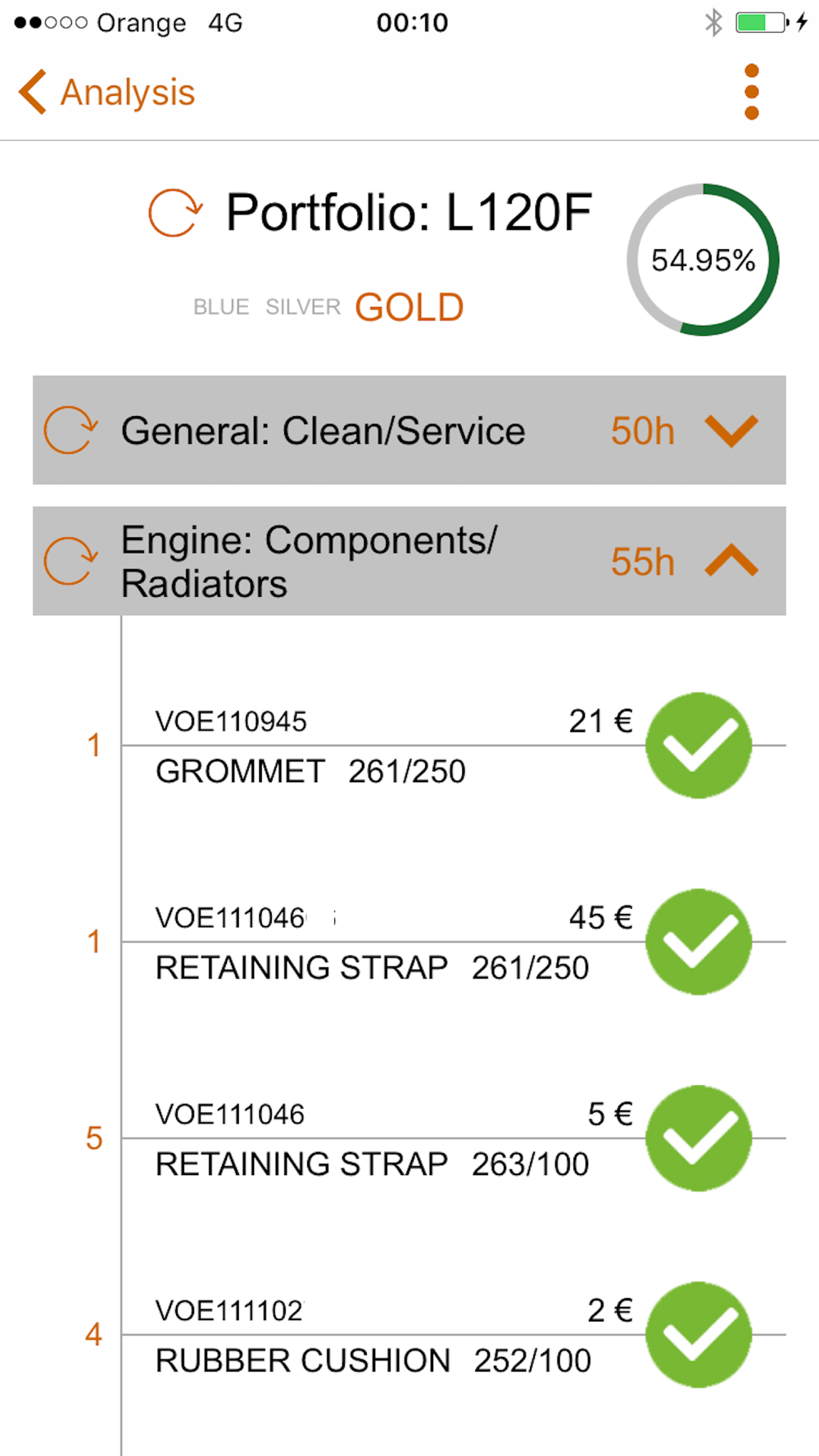Tap the Portfolio refresh icon
819x1456 pixels.
(175, 213)
